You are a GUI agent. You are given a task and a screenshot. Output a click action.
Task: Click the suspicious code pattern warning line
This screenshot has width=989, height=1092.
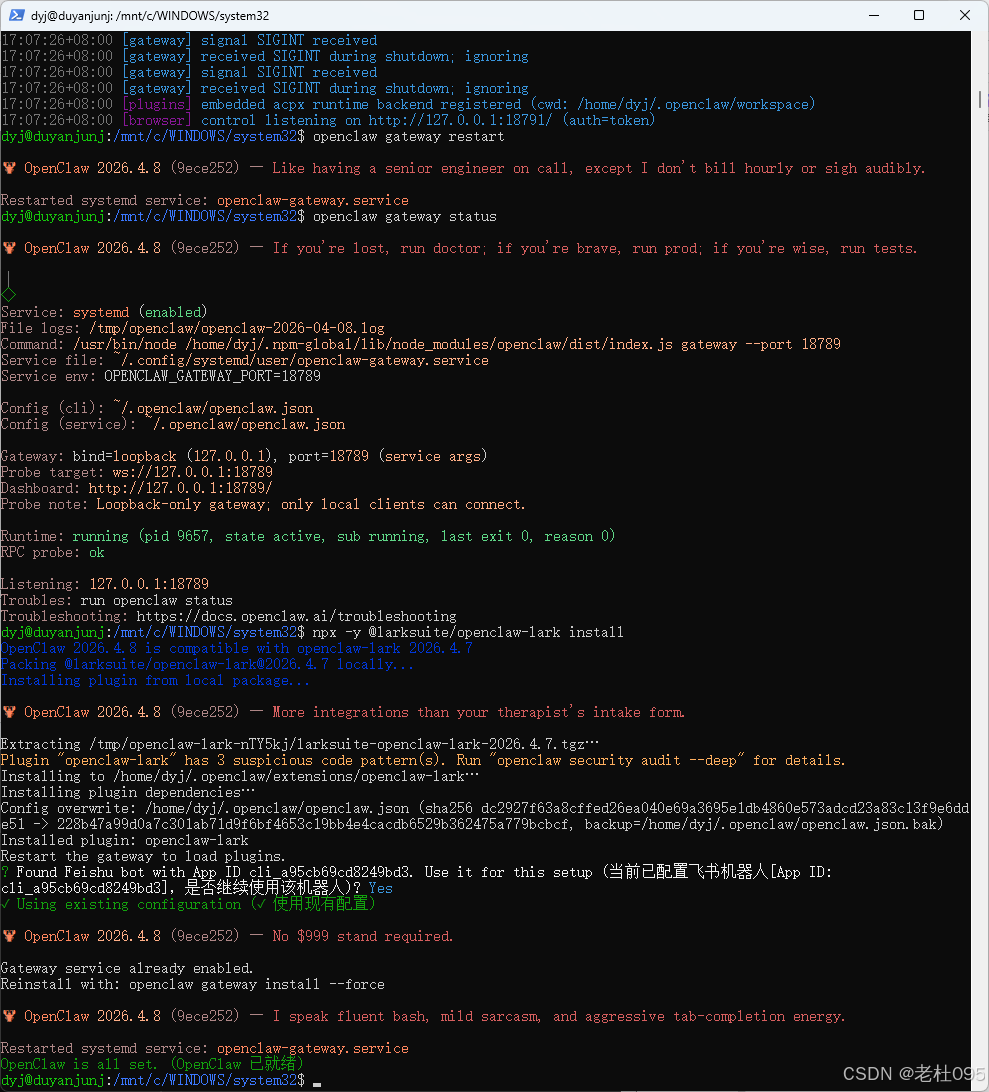click(423, 760)
